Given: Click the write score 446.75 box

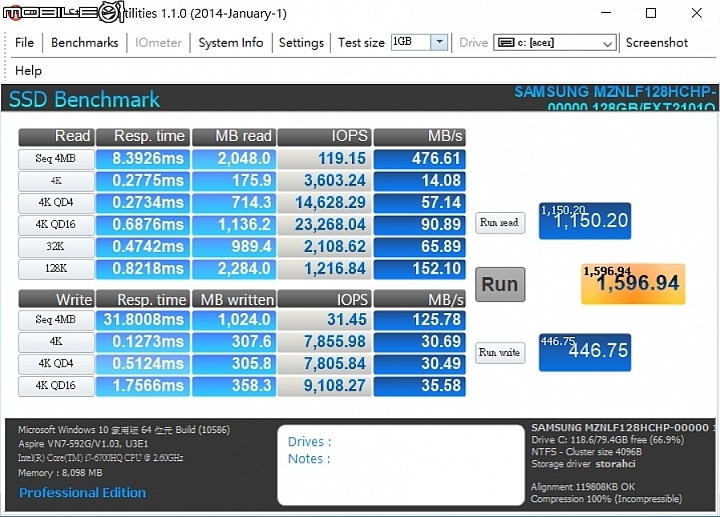Looking at the screenshot, I should click(x=585, y=352).
